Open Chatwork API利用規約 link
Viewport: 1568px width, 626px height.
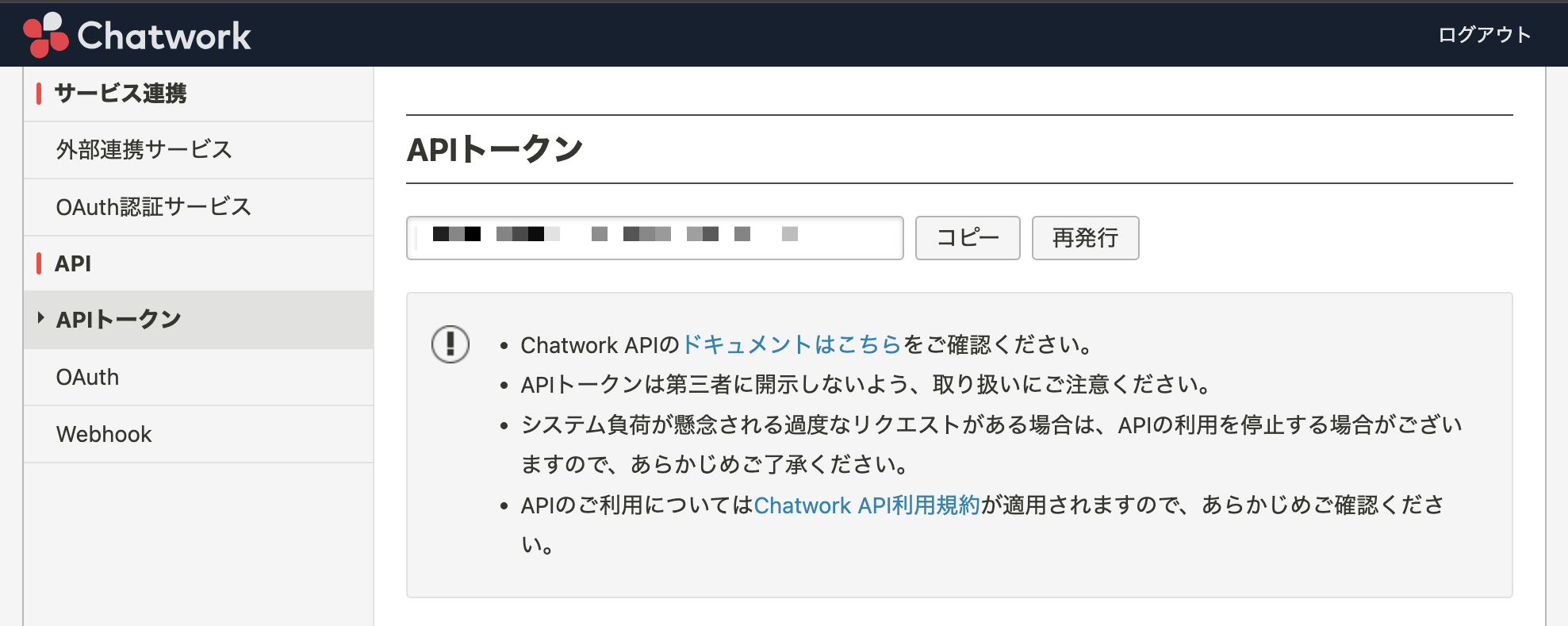[x=867, y=505]
